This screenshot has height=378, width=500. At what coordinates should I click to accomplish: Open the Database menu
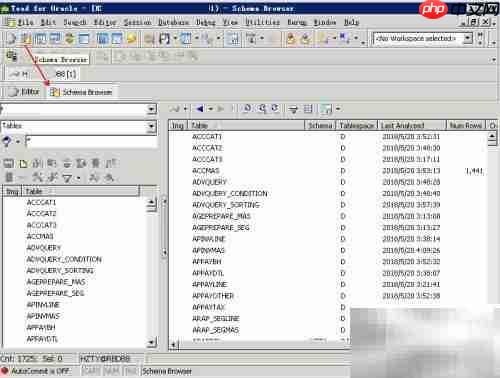pos(173,22)
